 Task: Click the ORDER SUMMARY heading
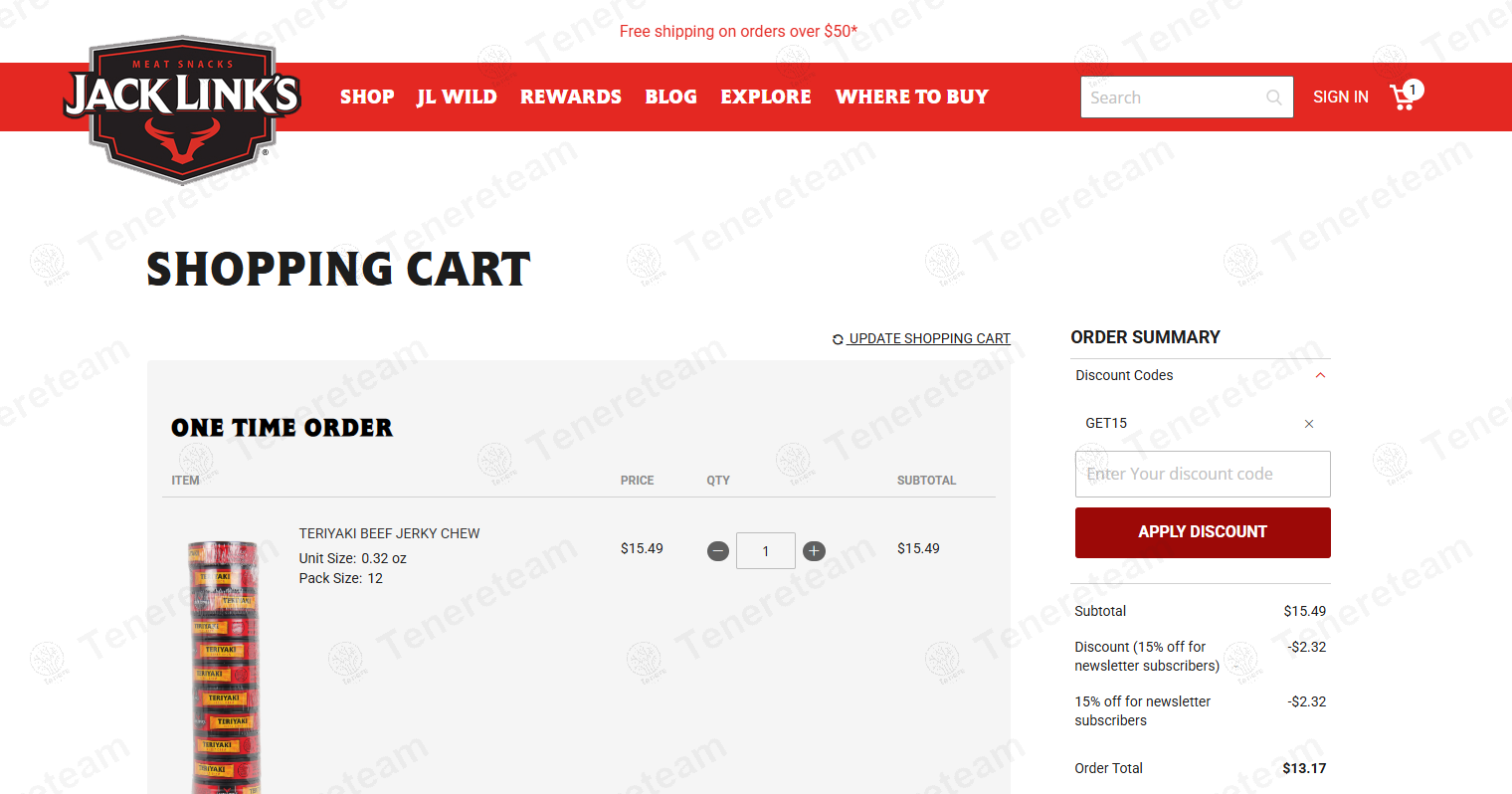pyautogui.click(x=1145, y=337)
